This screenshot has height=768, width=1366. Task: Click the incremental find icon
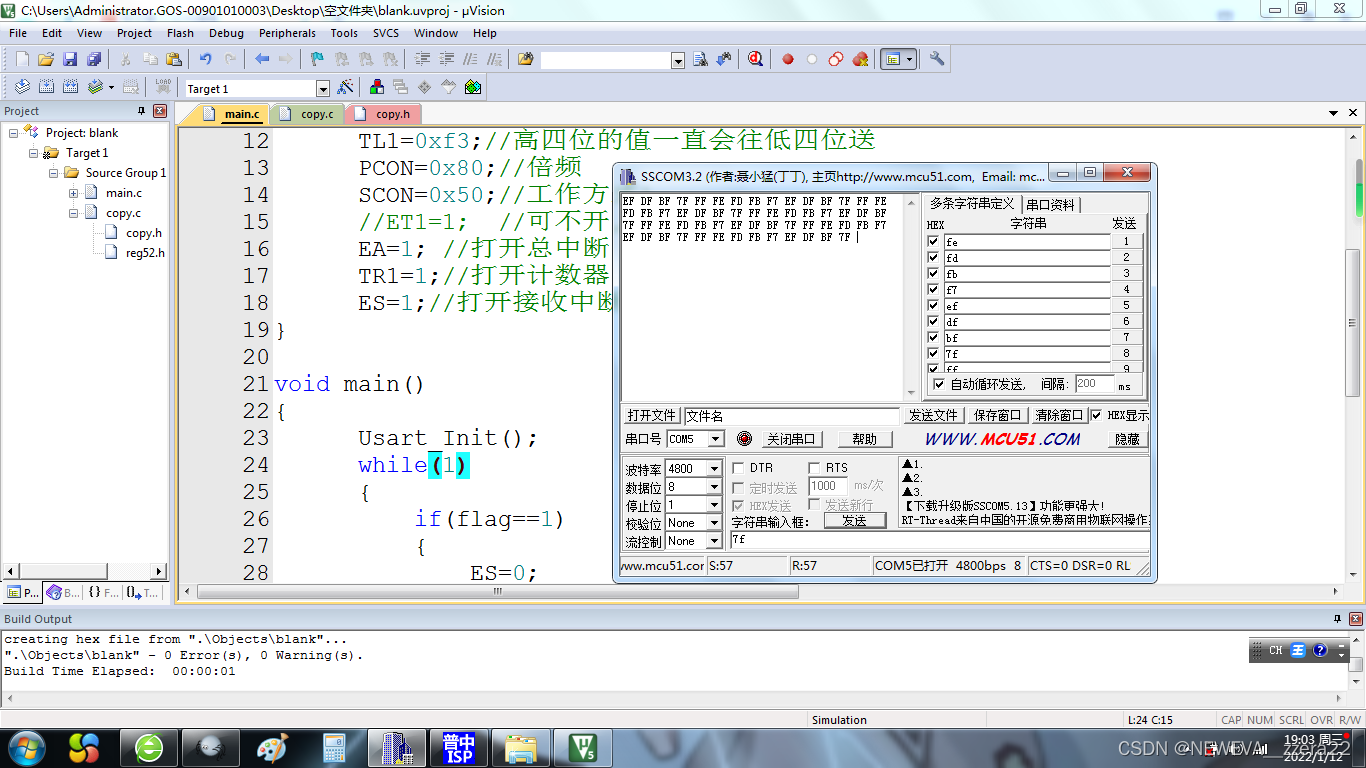pos(724,59)
